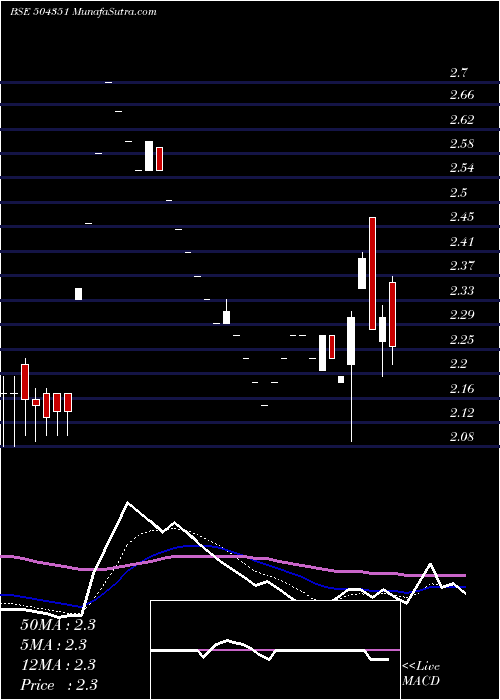The image size is (500, 700).
Task: Click the 2.45 price axis label
Action: (x=462, y=217)
